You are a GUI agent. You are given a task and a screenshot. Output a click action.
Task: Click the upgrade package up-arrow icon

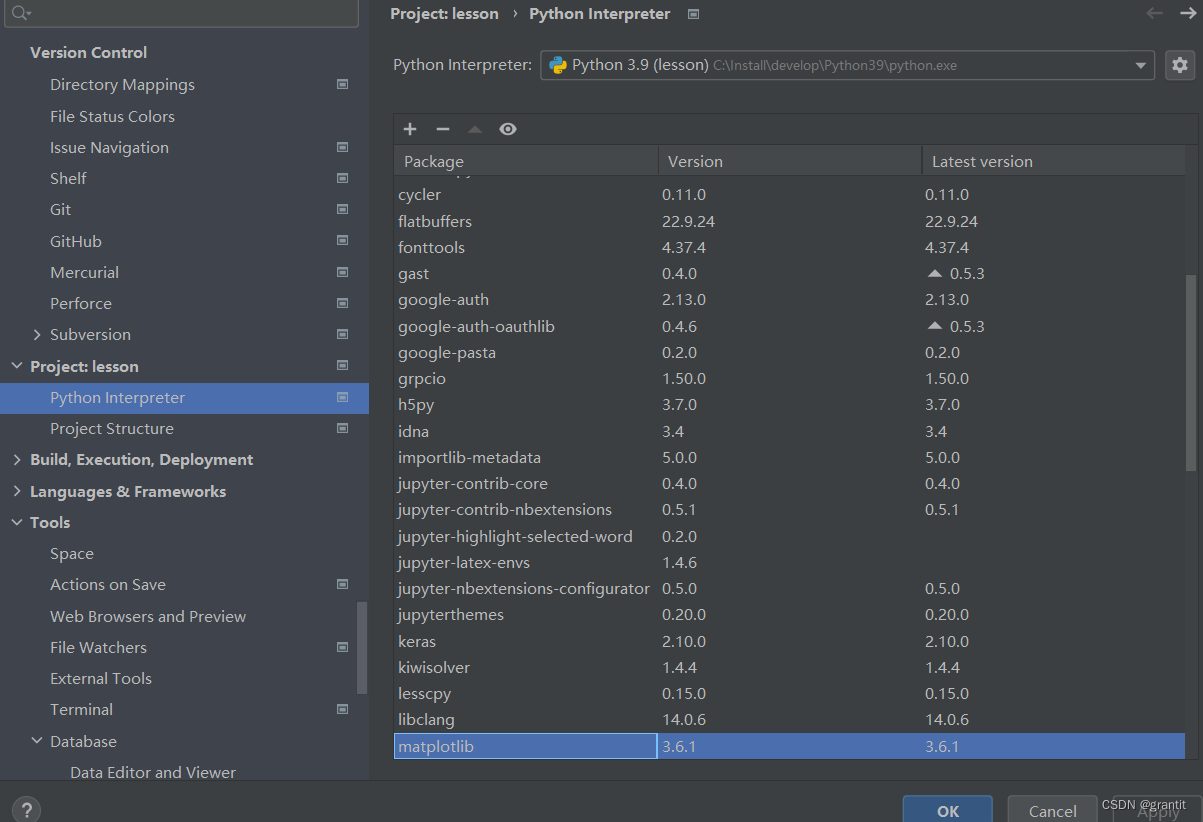point(475,129)
